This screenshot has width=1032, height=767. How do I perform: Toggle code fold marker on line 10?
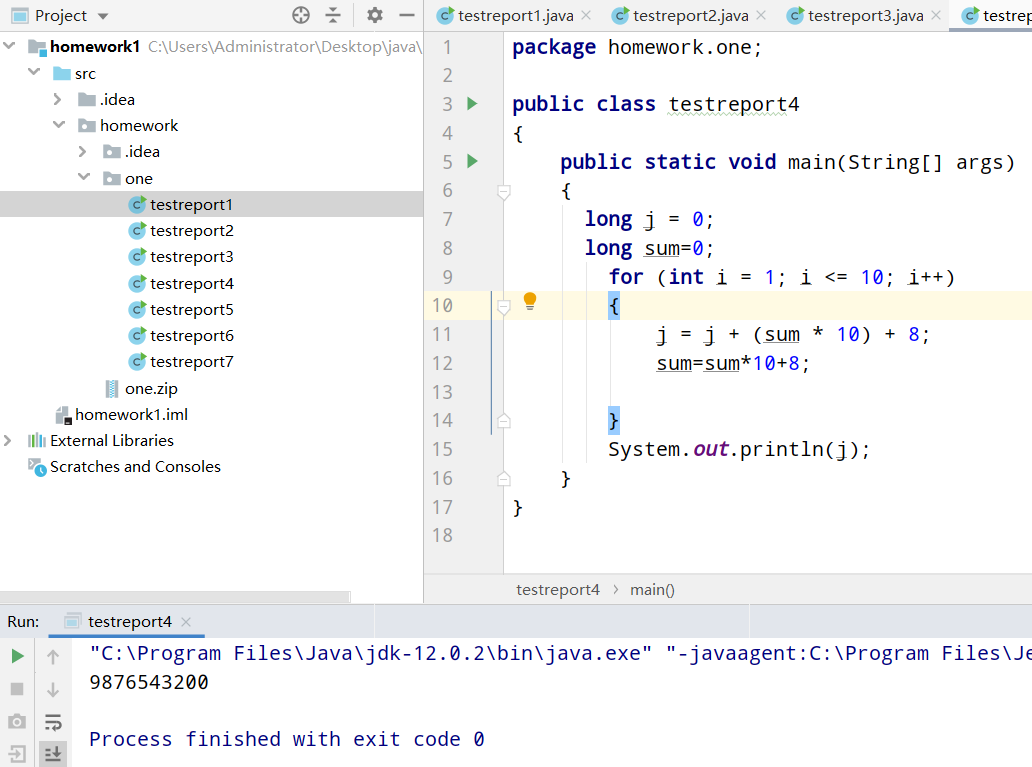(503, 307)
